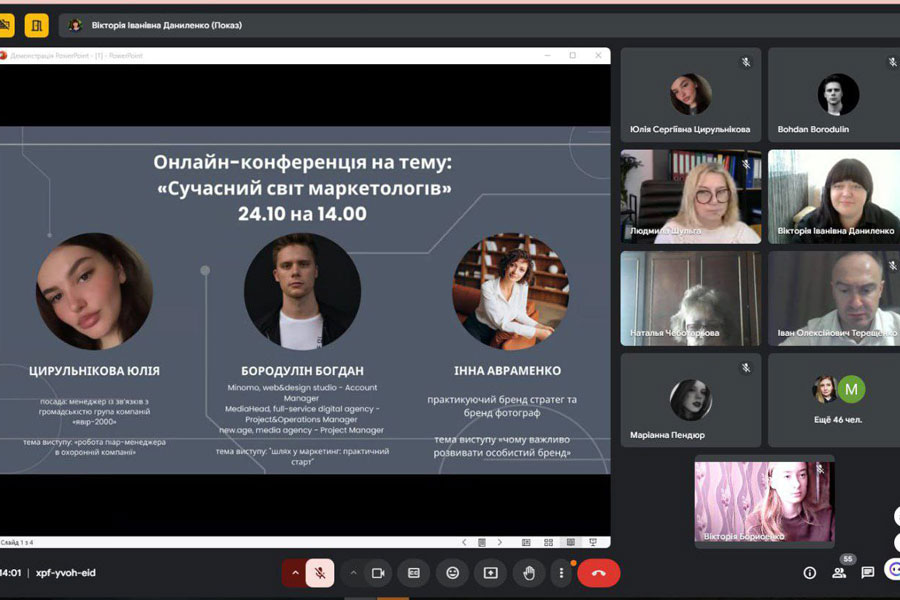Click slide counter Слайд 1 з 4
This screenshot has height=600, width=900.
(x=17, y=542)
